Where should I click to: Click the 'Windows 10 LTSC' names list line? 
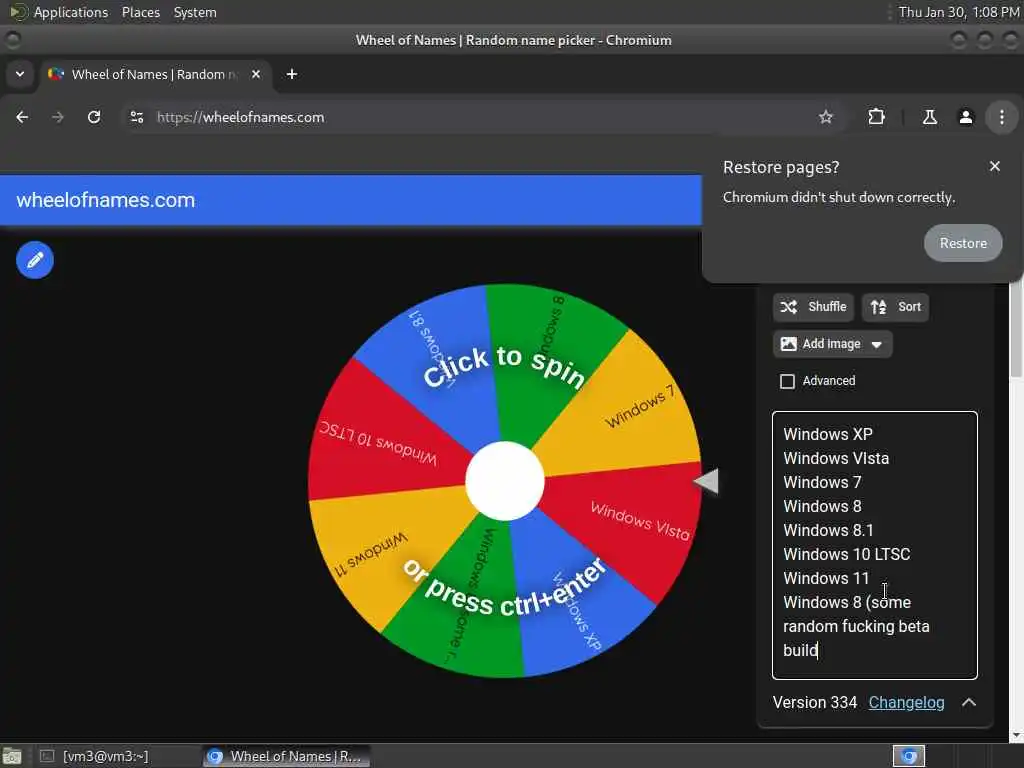point(846,554)
